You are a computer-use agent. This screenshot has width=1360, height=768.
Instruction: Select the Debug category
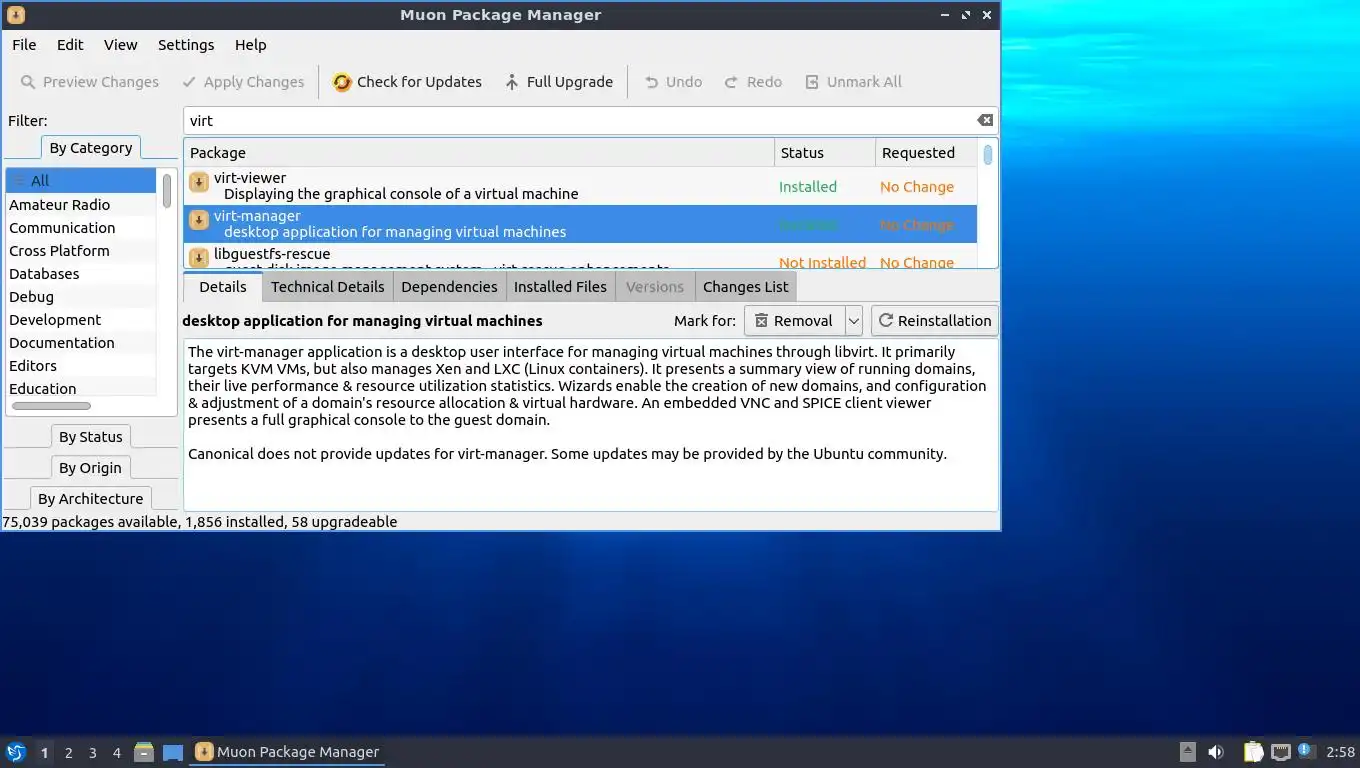(81, 297)
